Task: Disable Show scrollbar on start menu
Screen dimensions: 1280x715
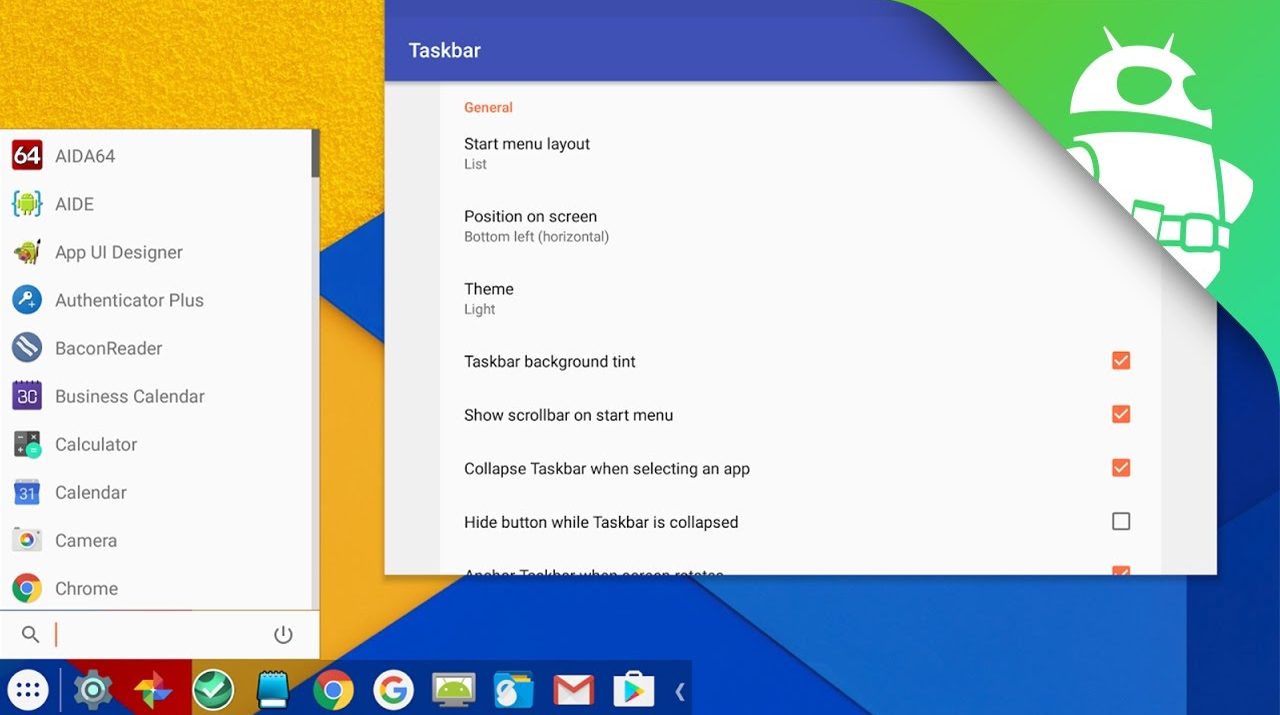Action: [x=1121, y=414]
